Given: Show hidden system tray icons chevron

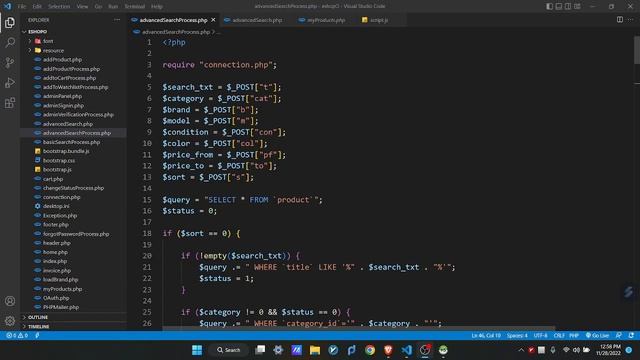Looking at the screenshot, I should point(521,350).
